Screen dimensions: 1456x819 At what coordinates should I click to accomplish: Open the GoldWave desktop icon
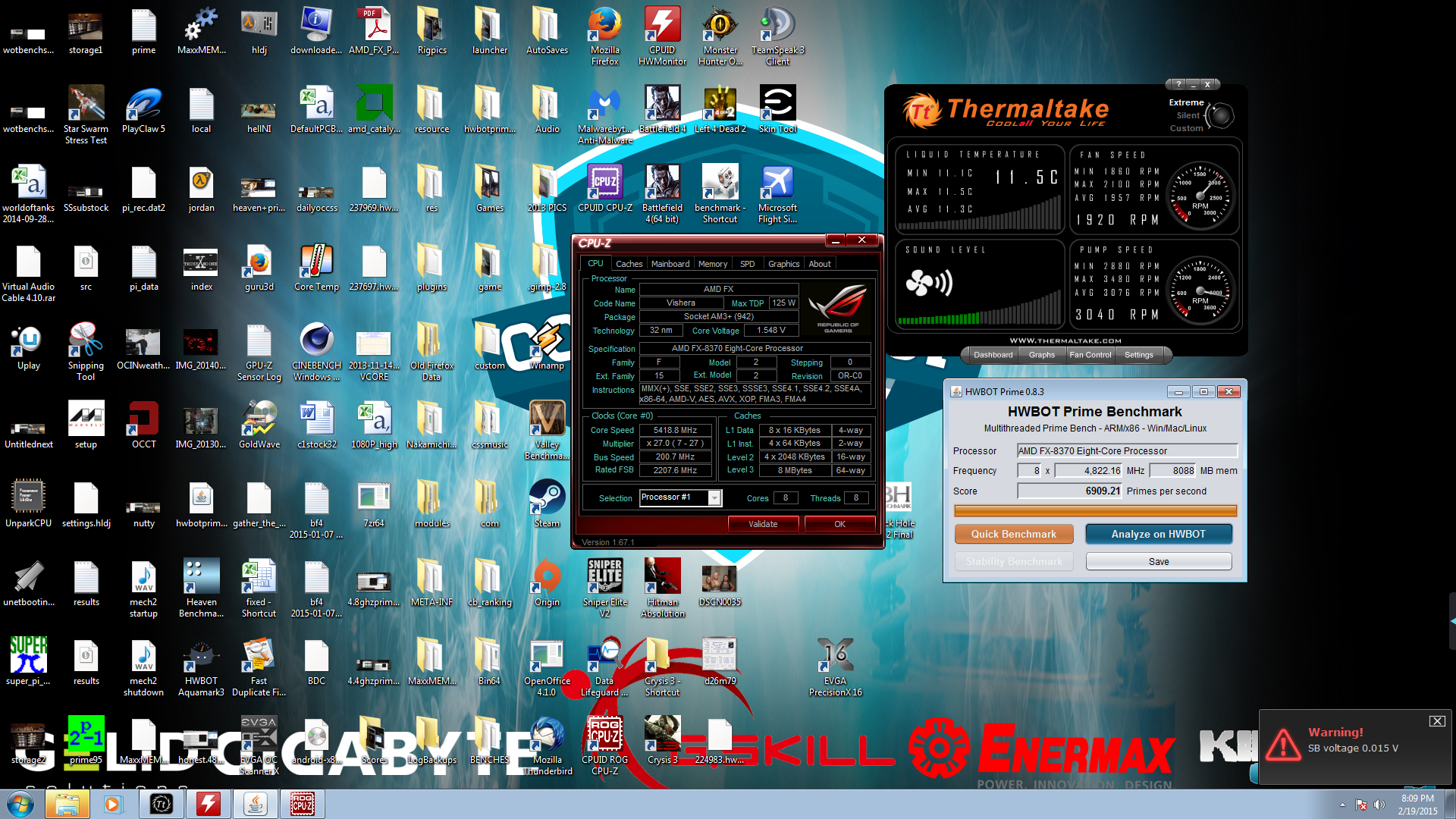(259, 425)
